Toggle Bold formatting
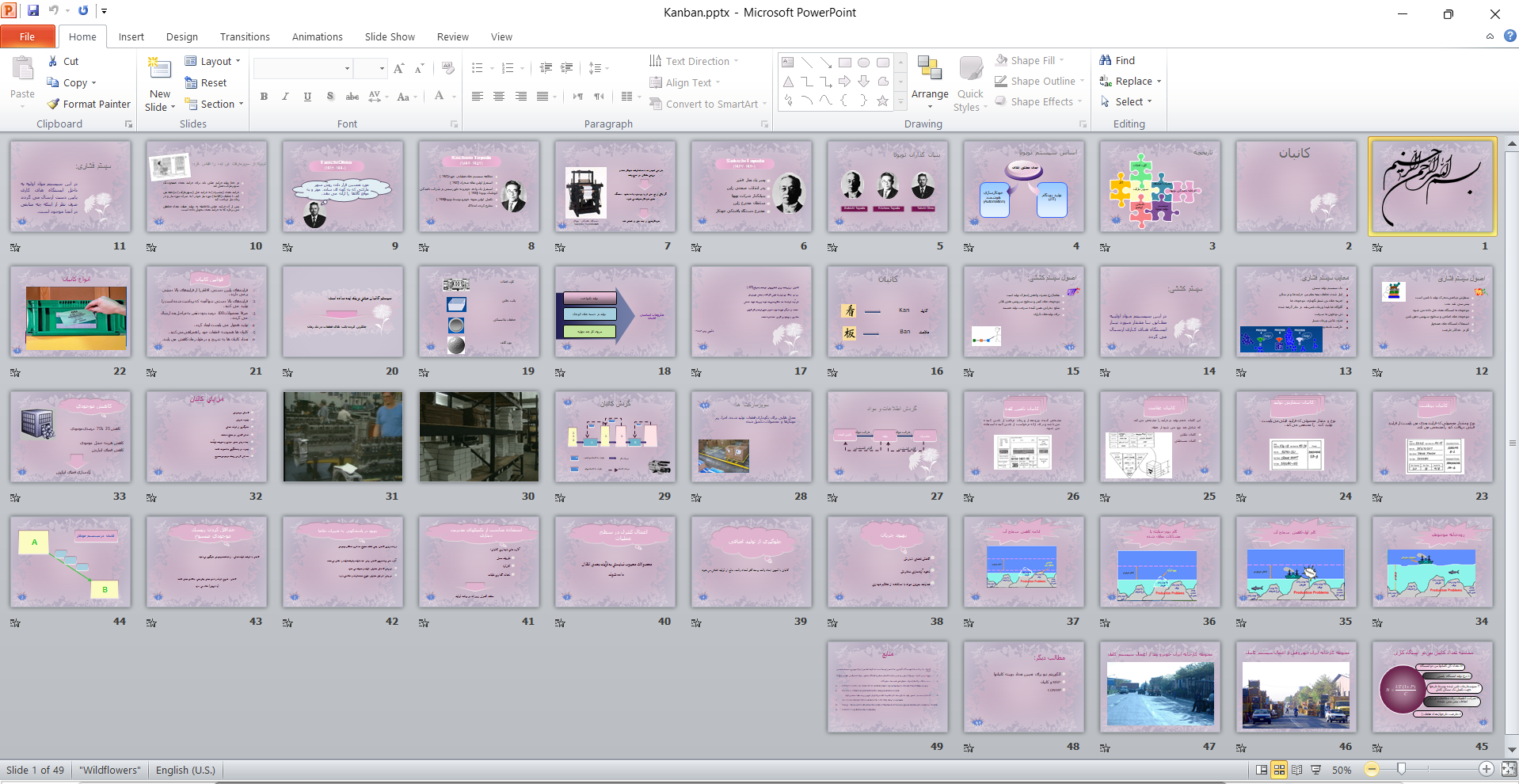The width and height of the screenshot is (1519, 784). [x=264, y=97]
